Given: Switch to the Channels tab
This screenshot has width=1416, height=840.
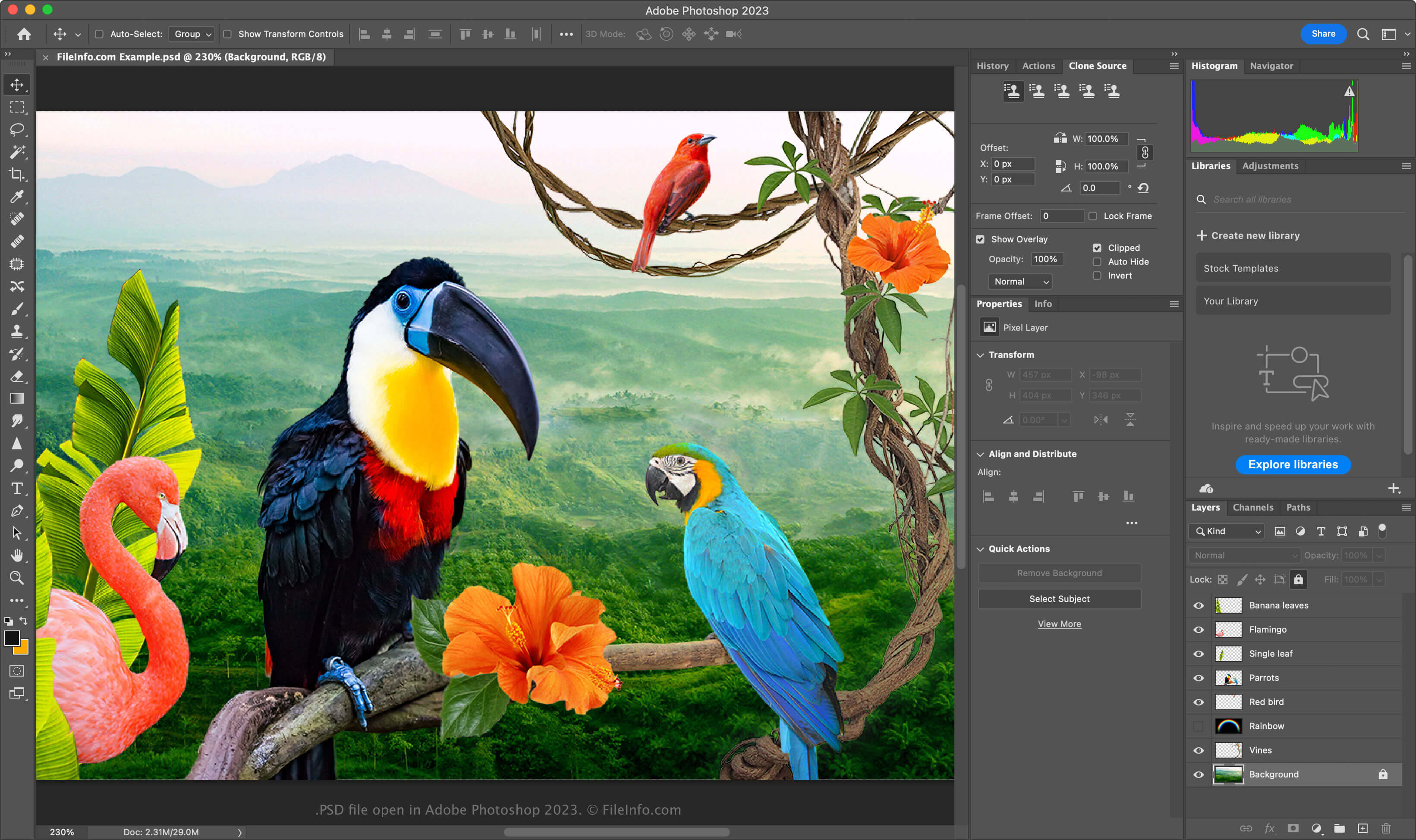Looking at the screenshot, I should (1252, 507).
